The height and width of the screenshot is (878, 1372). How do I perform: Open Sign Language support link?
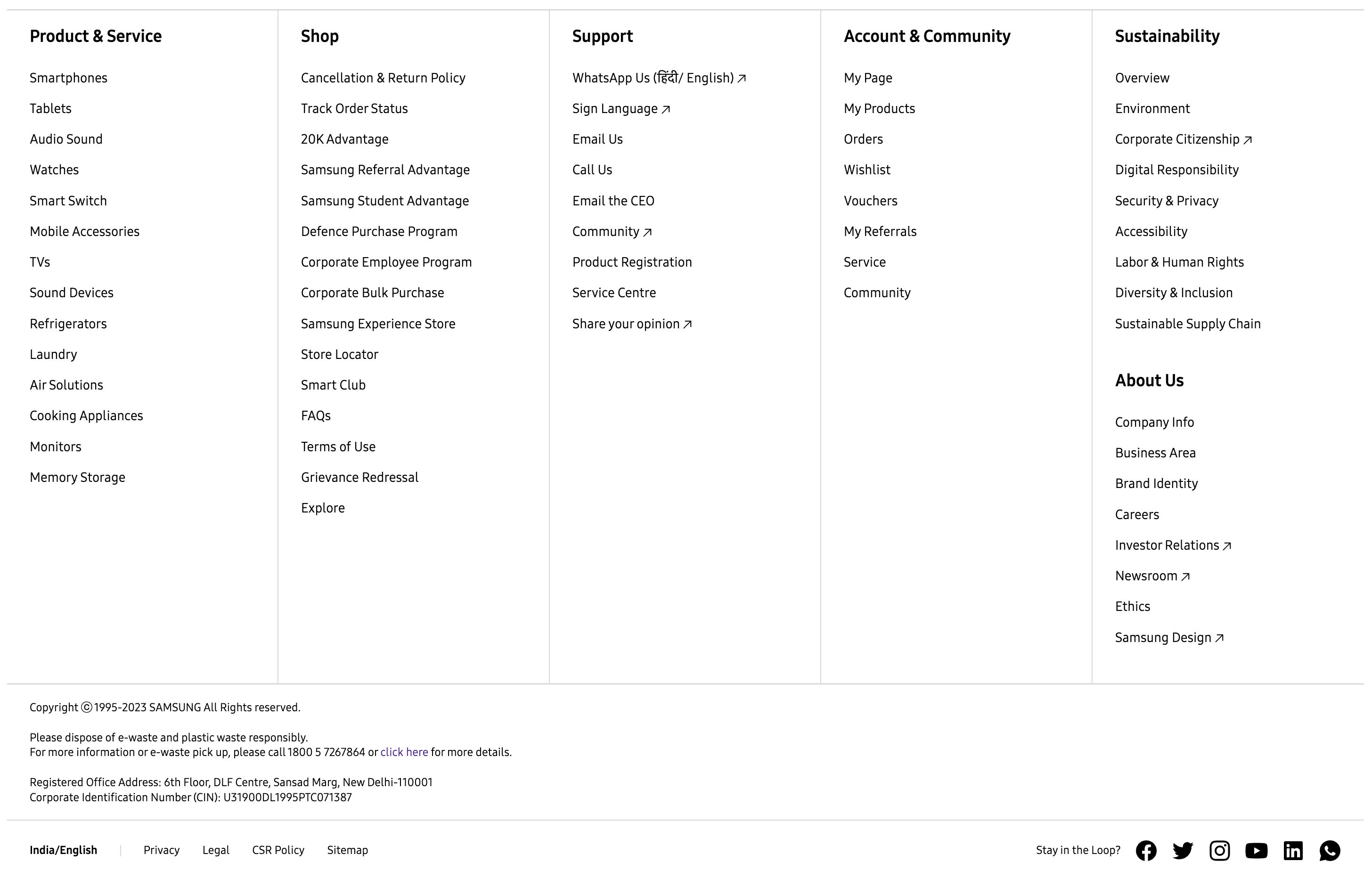(621, 109)
